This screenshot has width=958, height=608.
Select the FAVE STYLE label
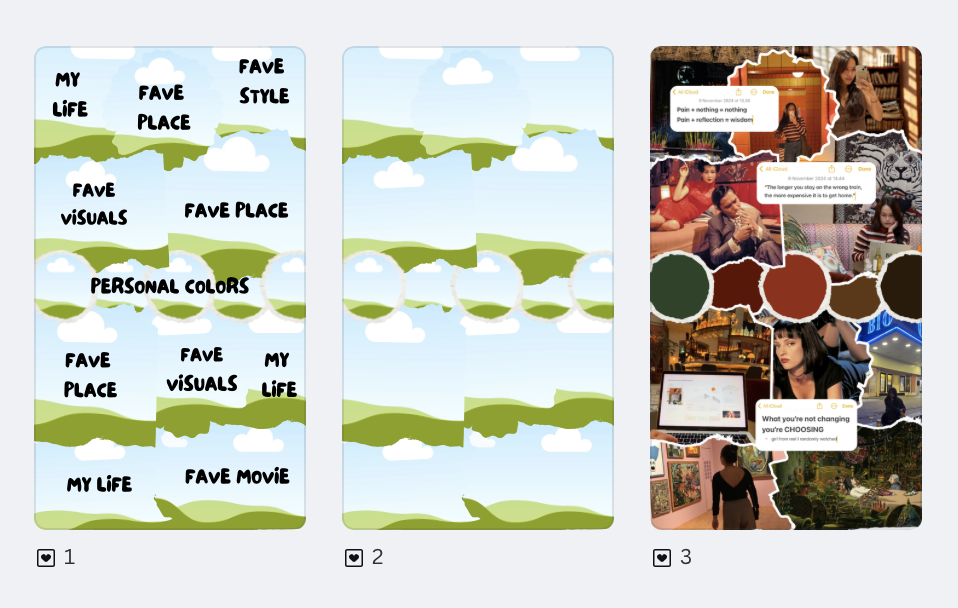tap(263, 81)
